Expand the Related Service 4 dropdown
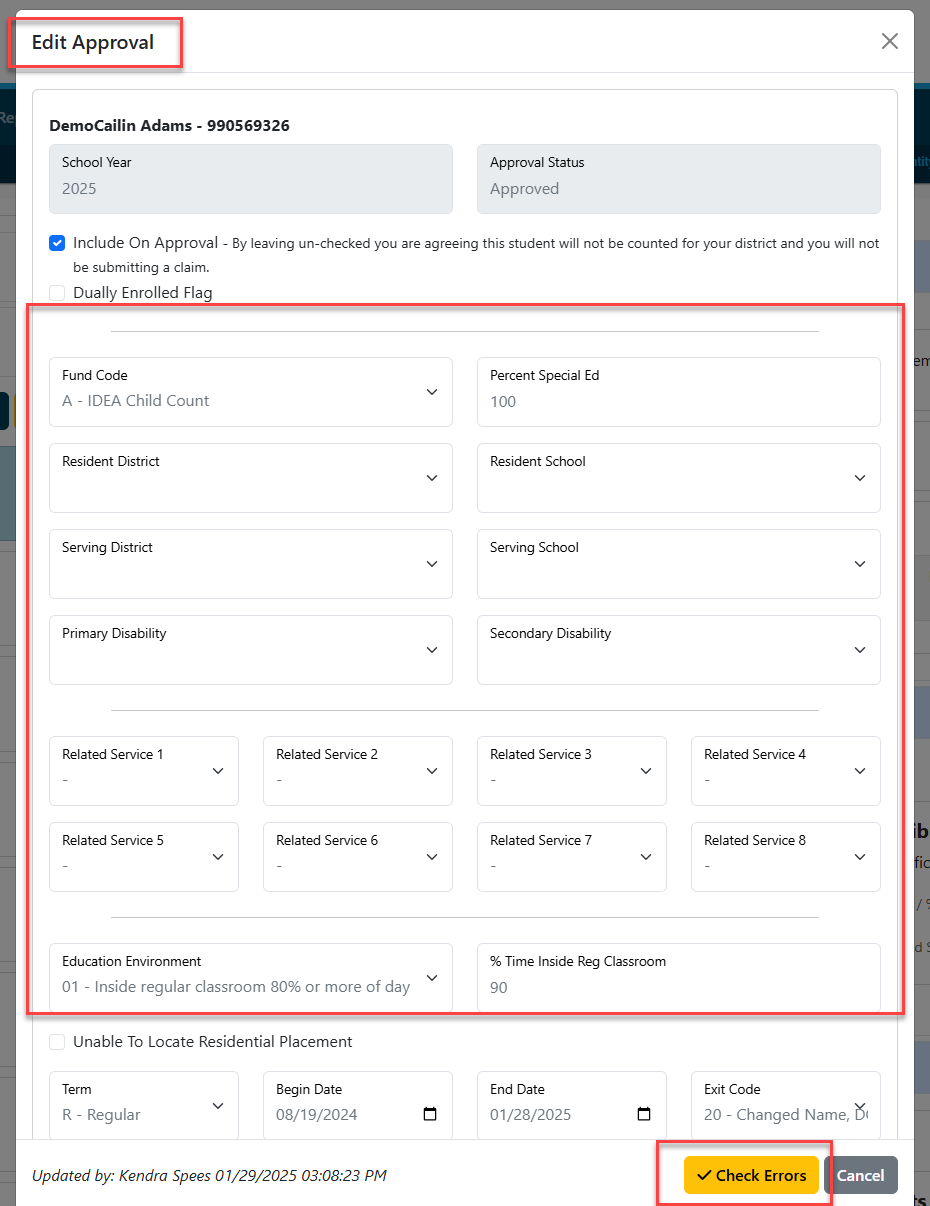The image size is (930, 1206). (x=786, y=771)
